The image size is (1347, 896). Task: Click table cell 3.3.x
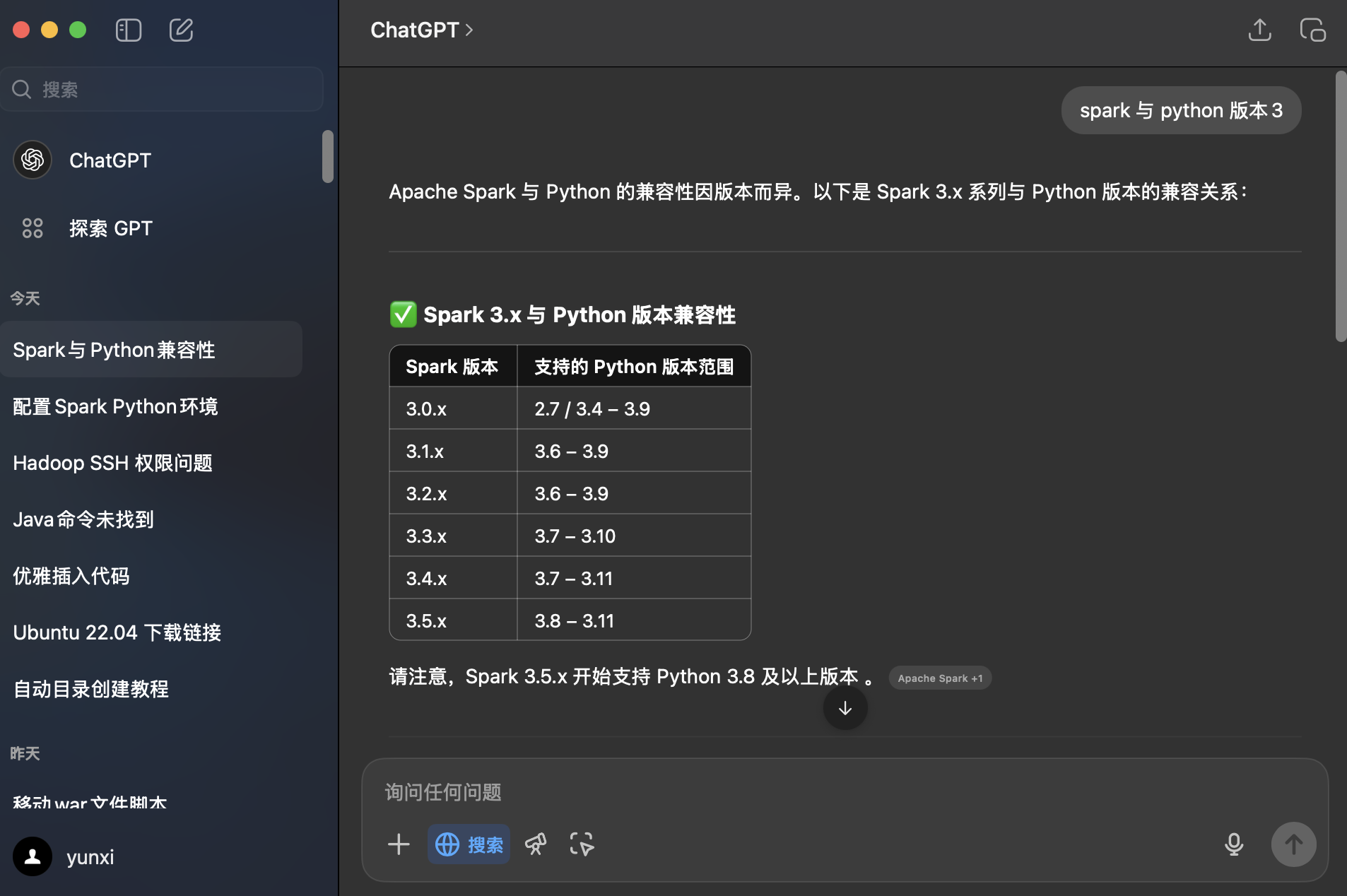[454, 536]
